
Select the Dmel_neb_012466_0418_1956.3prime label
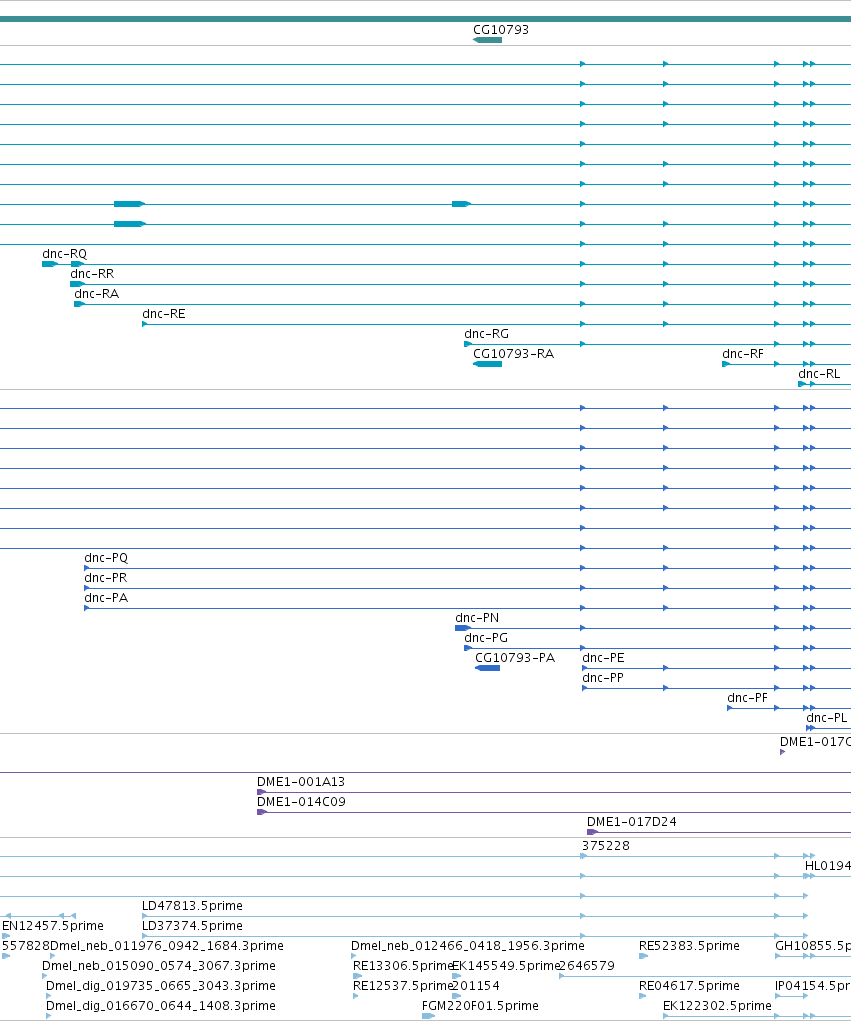click(x=467, y=946)
